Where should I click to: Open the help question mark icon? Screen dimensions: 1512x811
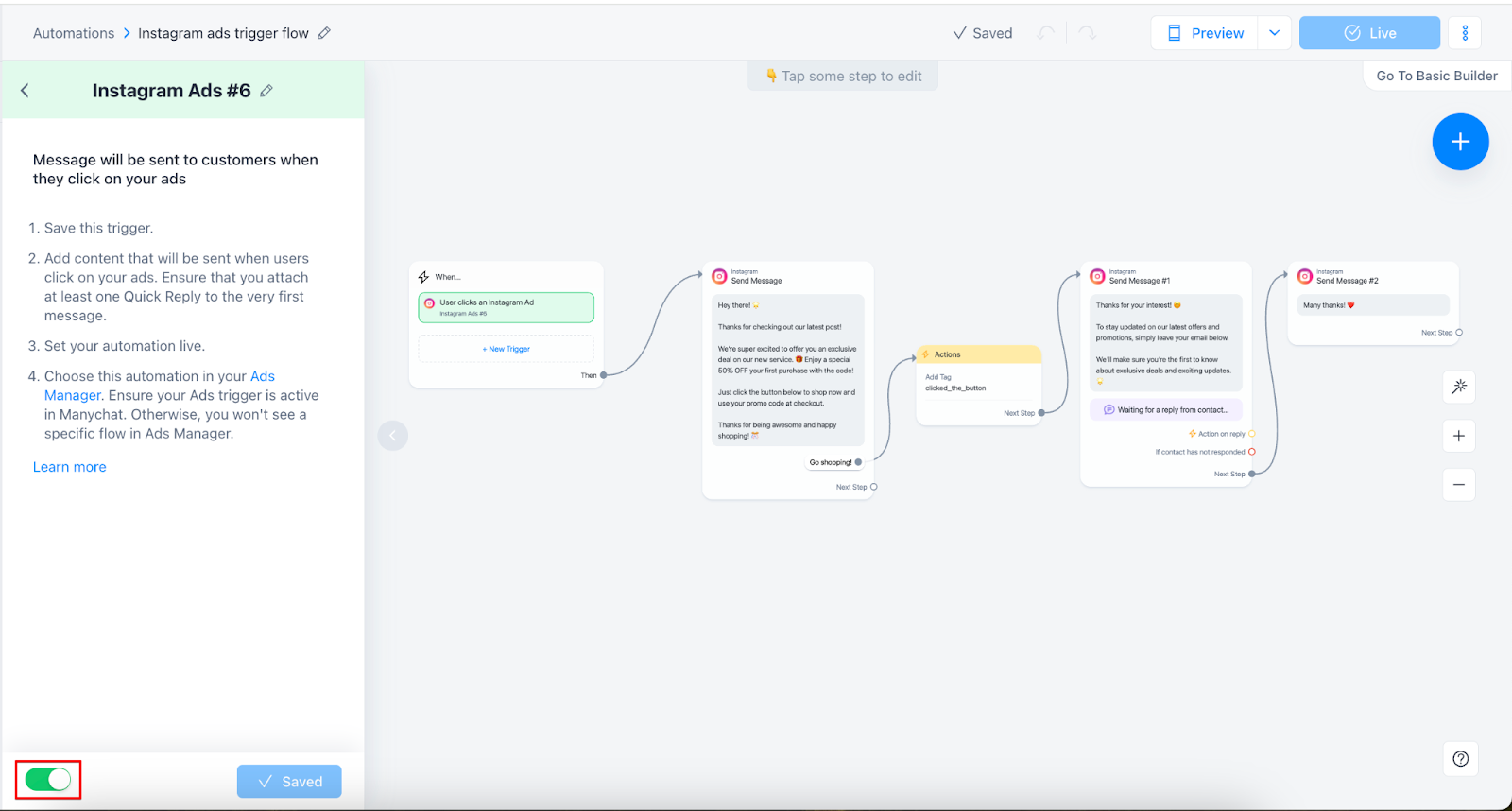click(1460, 759)
